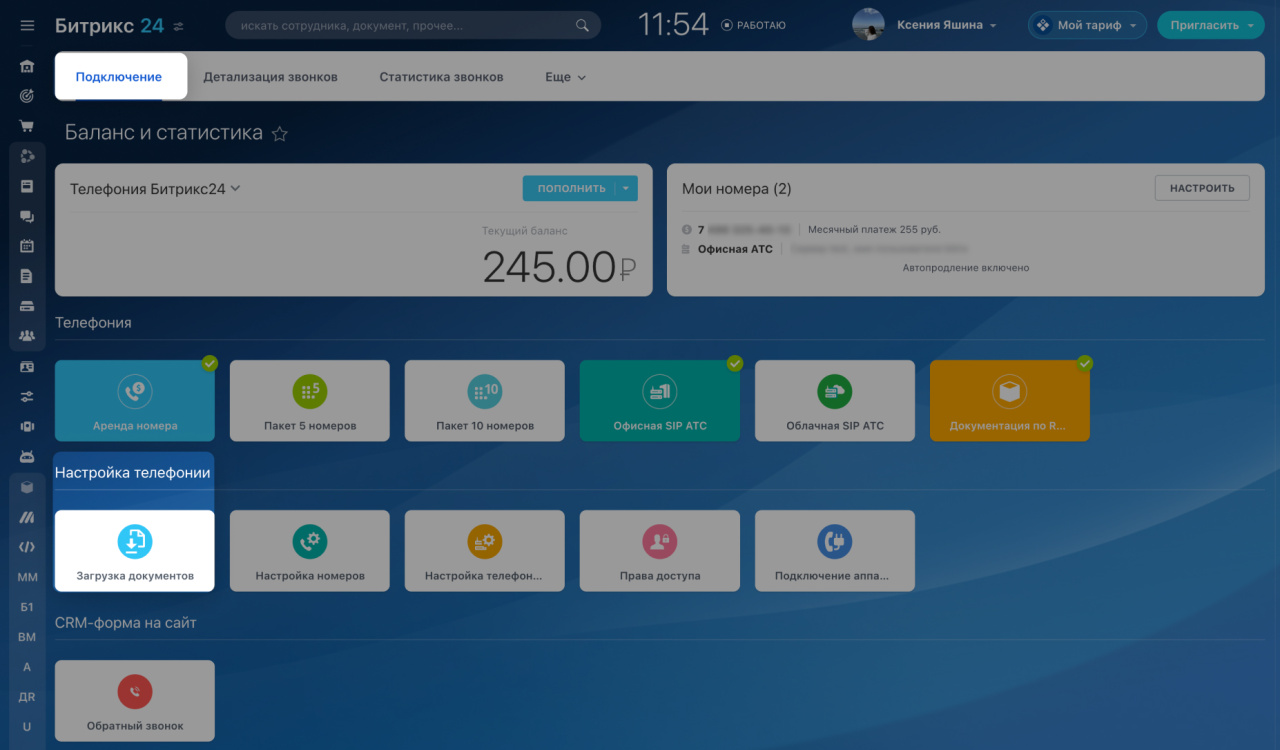1280x750 pixels.
Task: Open the double-slash stripes sidebar icon
Action: click(x=27, y=517)
